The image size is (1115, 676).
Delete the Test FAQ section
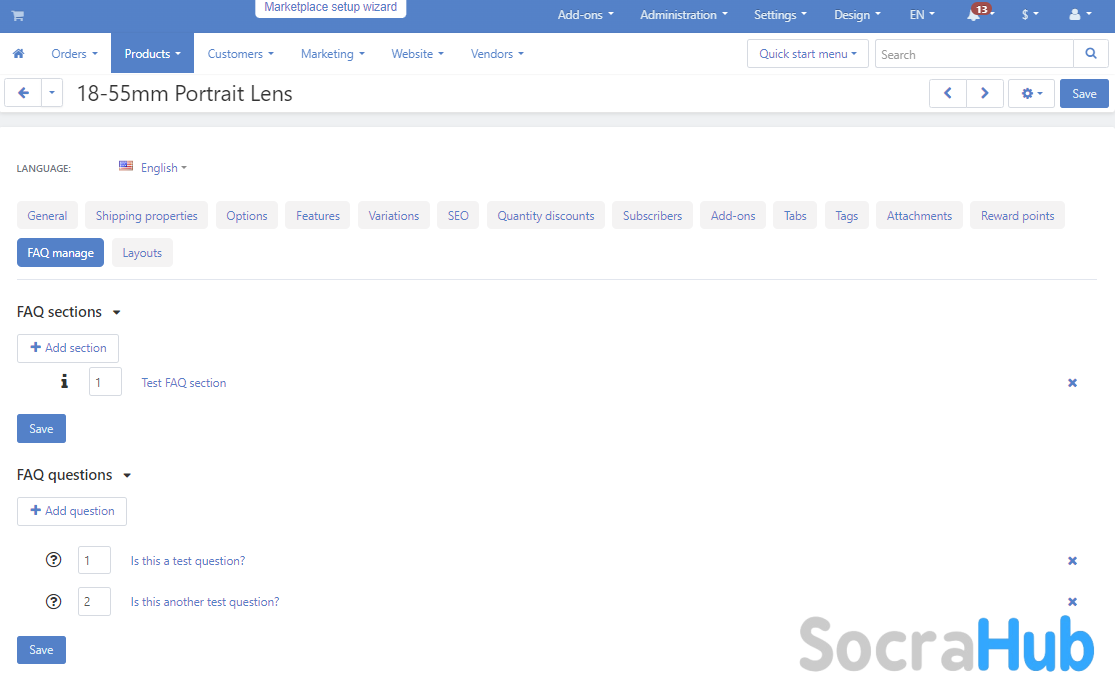[x=1072, y=383]
